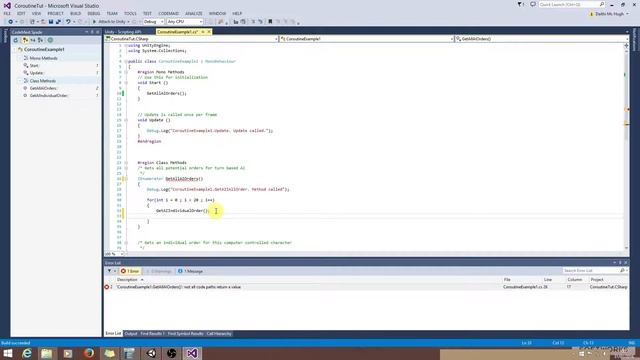Open the CODEMAID menu
The height and width of the screenshot is (360, 640).
[168, 13]
